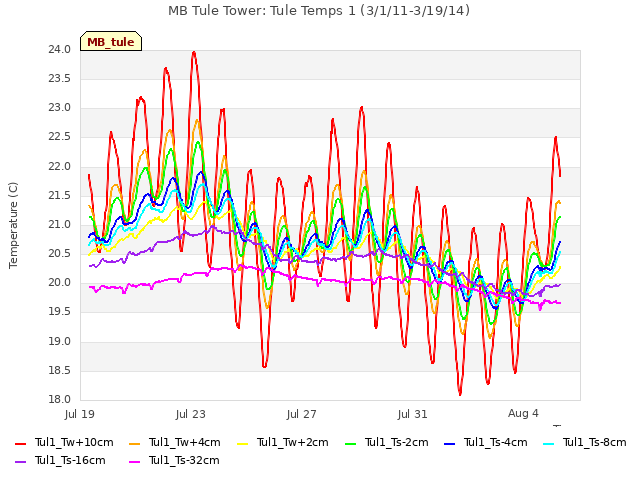The width and height of the screenshot is (640, 480).
Task: Click the 18.5 y-axis tick label
Action: coord(60,371)
